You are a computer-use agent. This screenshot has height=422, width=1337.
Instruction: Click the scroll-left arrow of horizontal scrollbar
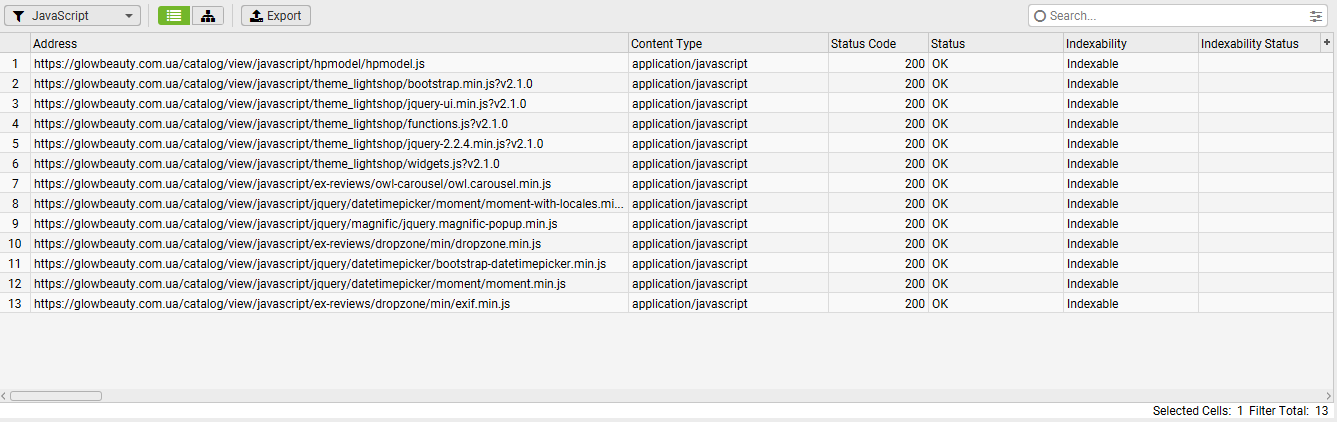coord(5,396)
